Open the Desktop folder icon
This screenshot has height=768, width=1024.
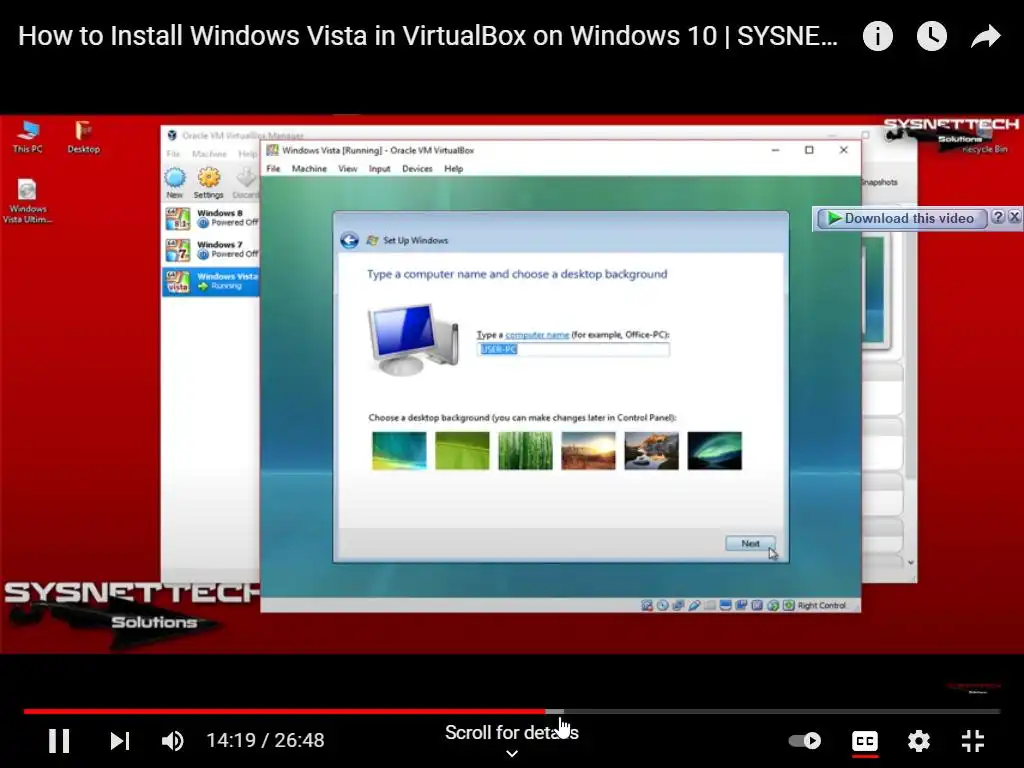pyautogui.click(x=84, y=137)
